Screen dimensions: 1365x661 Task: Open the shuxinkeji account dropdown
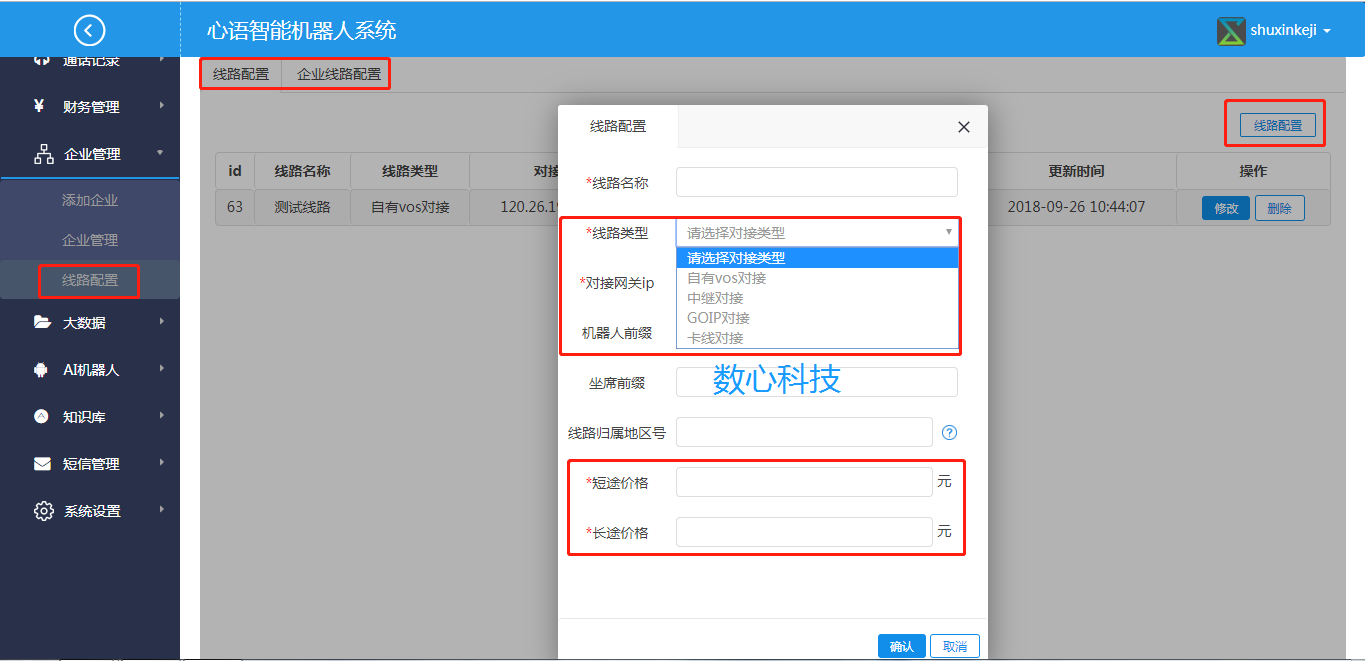tap(1285, 30)
